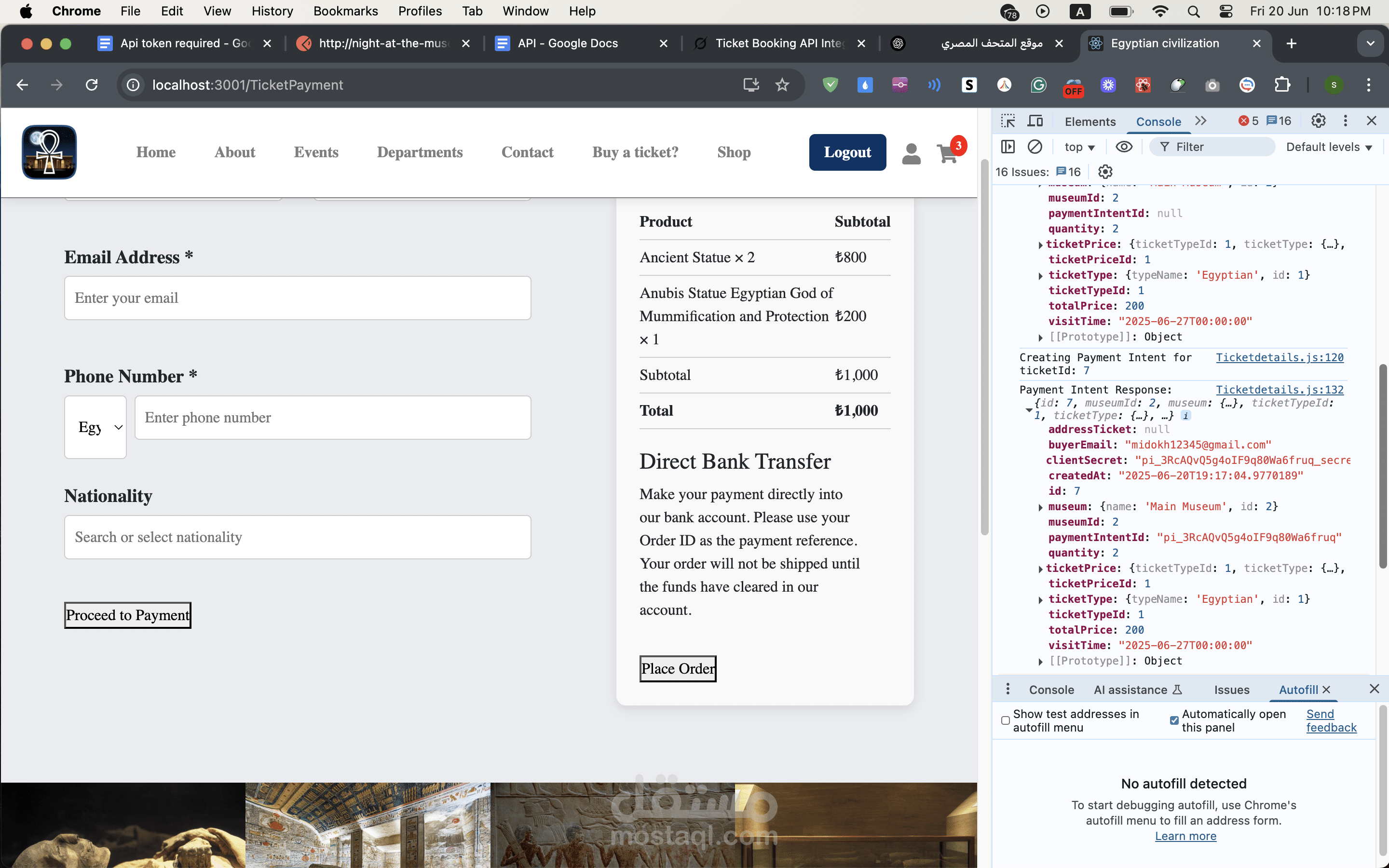Enable Show test addresses in autofill menu
The height and width of the screenshot is (868, 1389).
click(x=1005, y=720)
